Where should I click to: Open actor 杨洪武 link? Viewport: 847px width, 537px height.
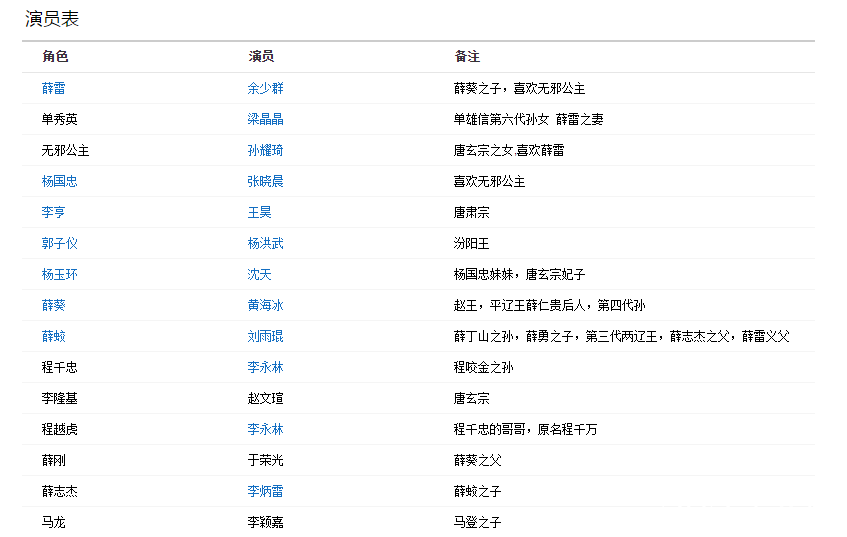265,243
